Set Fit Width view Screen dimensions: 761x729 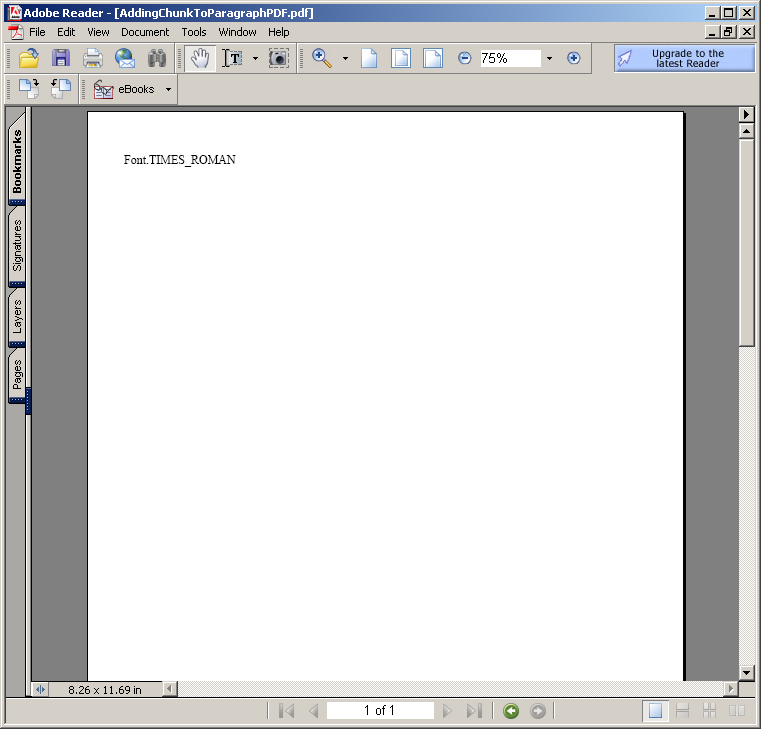point(432,58)
